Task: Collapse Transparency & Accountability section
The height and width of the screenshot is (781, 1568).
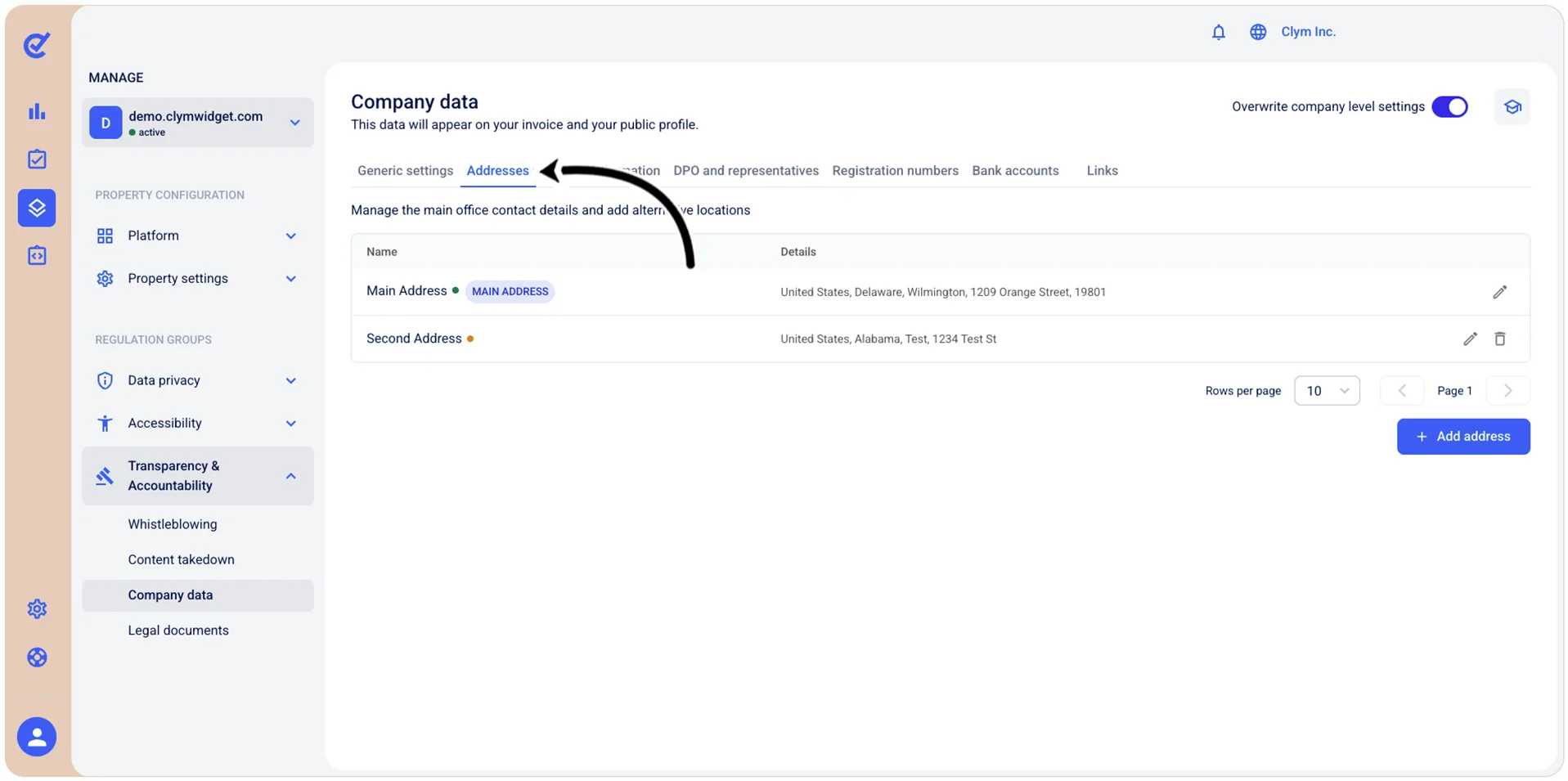Action: [x=198, y=476]
